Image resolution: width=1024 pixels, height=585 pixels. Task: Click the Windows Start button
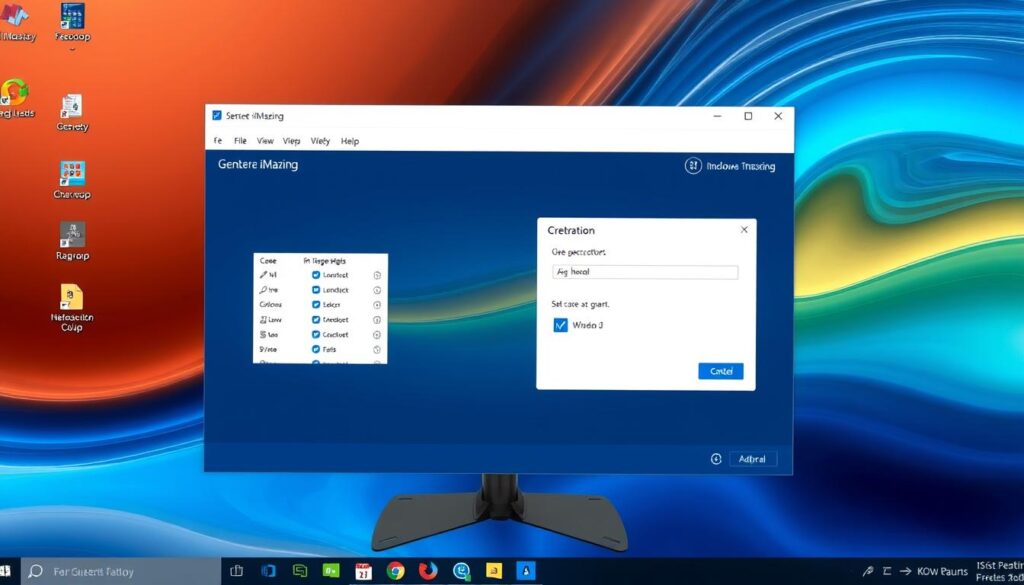tap(5, 571)
